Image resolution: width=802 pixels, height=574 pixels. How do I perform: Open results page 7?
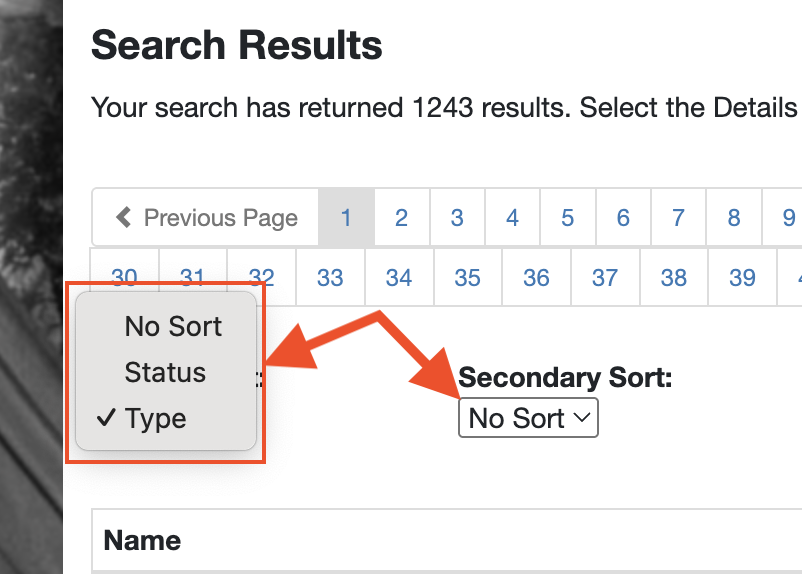tap(678, 217)
